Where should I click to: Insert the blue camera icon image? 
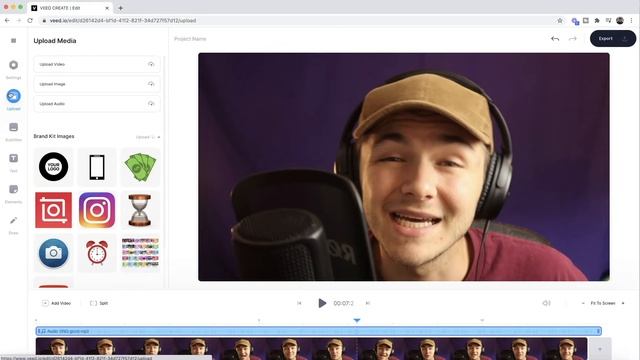53,253
